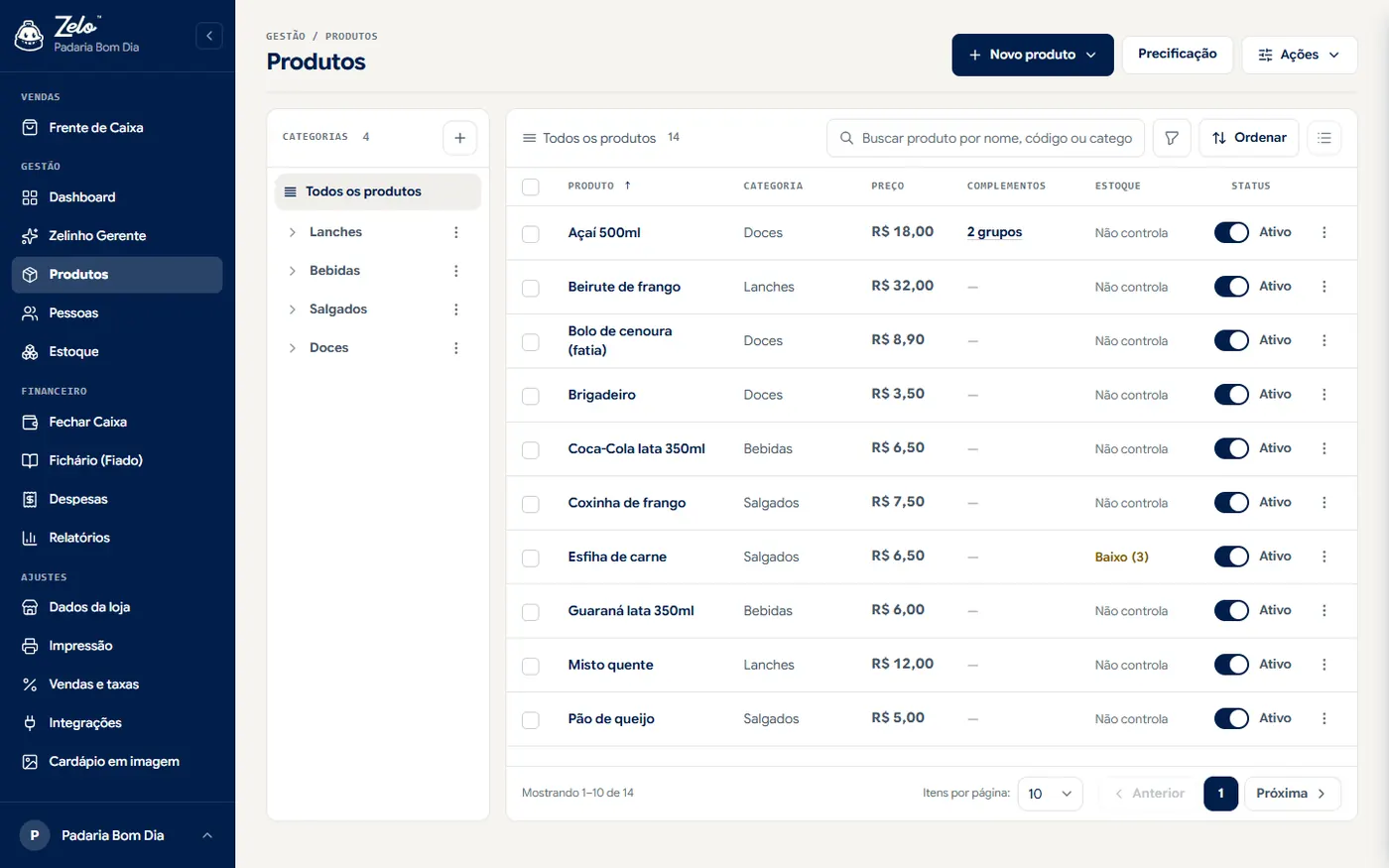Image resolution: width=1389 pixels, height=868 pixels.
Task: Open Dashboard in the sidebar
Action: point(117,197)
